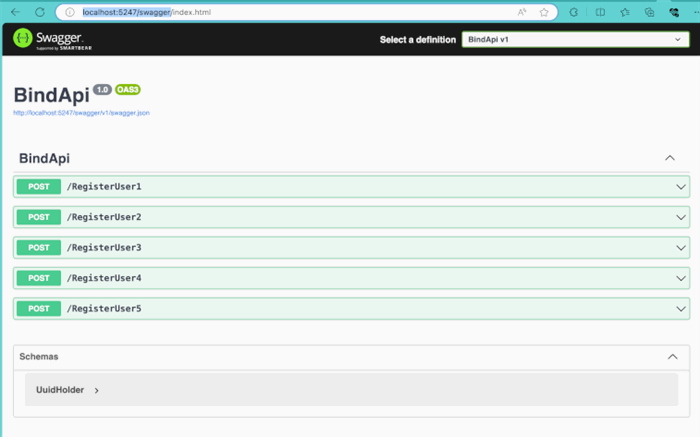Image resolution: width=700 pixels, height=437 pixels.
Task: Click the UuidHolder schema name
Action: (x=60, y=390)
